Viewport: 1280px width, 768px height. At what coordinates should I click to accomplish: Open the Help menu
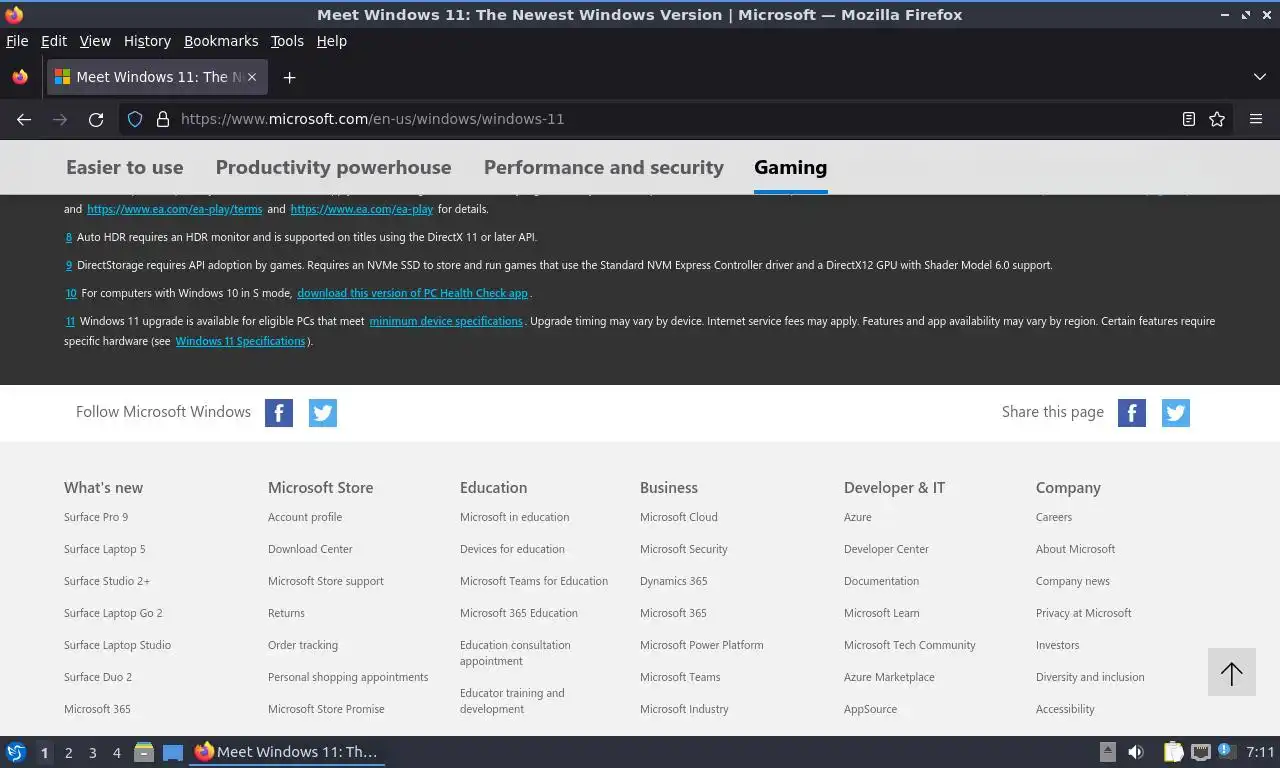click(332, 41)
